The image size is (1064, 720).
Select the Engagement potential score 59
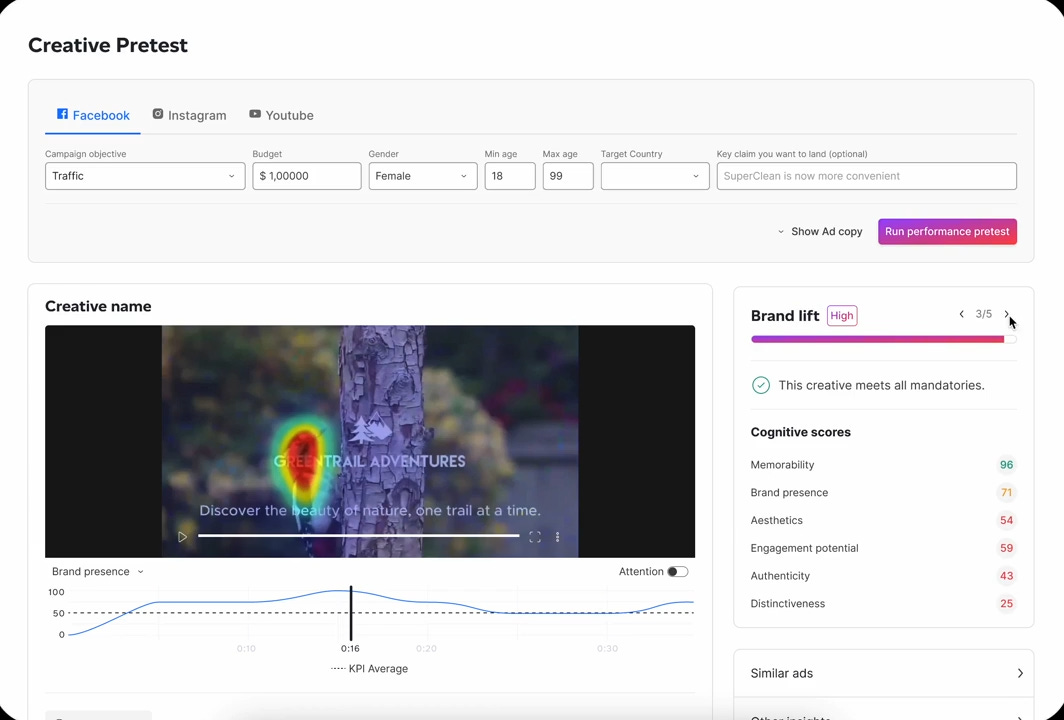pos(1006,548)
